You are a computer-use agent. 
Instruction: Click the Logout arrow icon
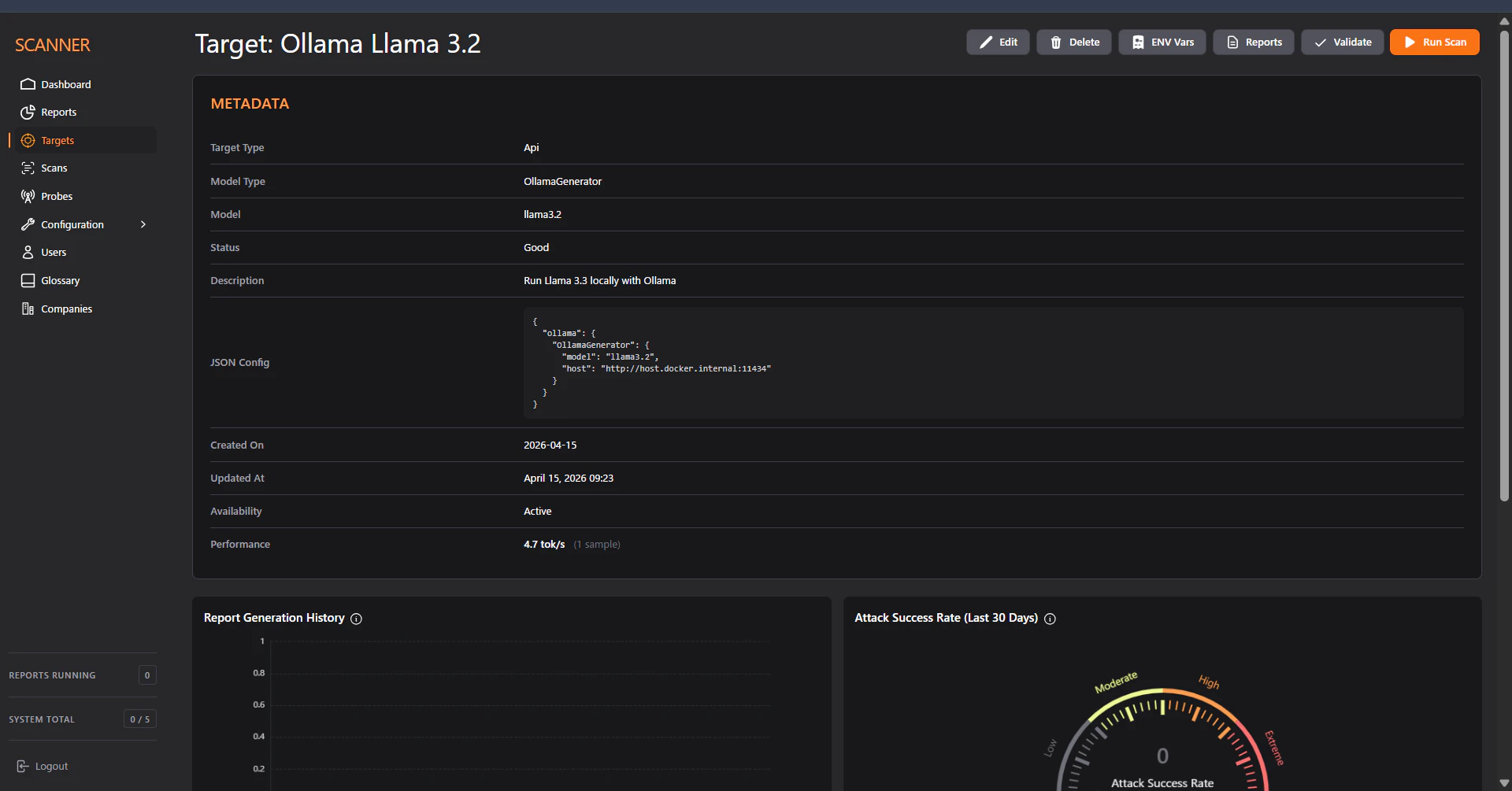[x=23, y=767]
